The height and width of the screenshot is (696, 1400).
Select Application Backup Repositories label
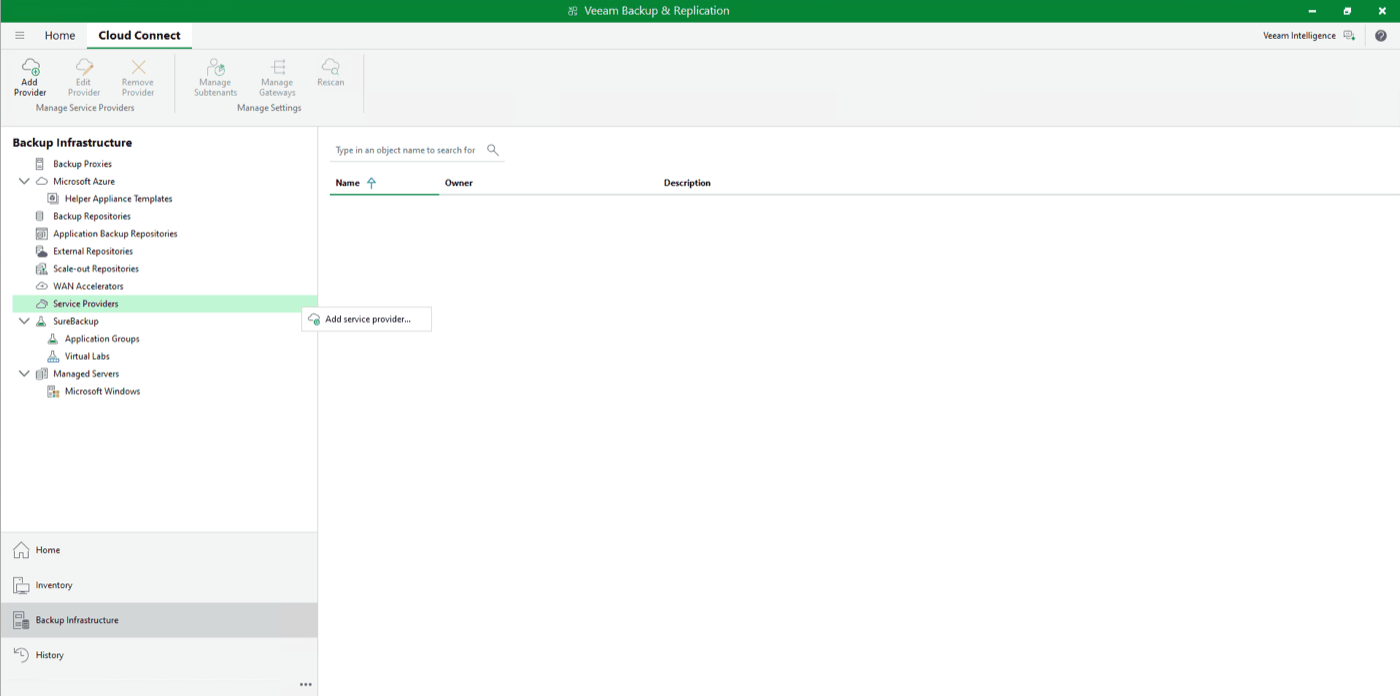tap(115, 234)
